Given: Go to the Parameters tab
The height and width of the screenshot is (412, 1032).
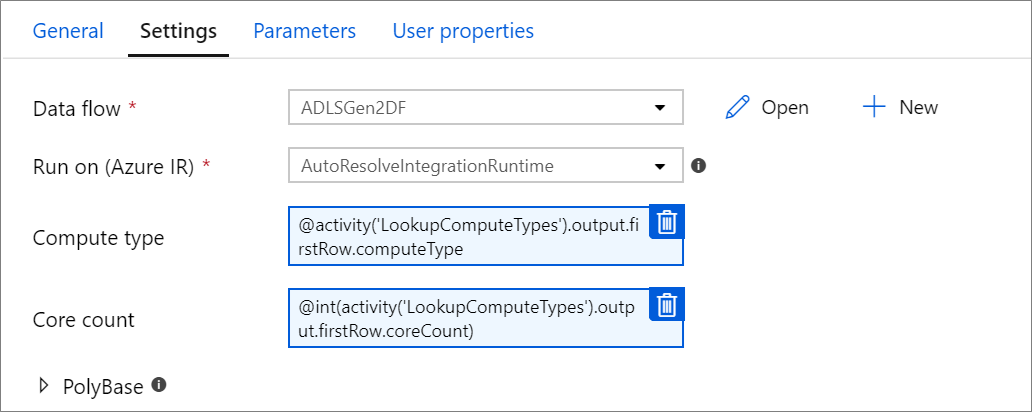Looking at the screenshot, I should 304,31.
